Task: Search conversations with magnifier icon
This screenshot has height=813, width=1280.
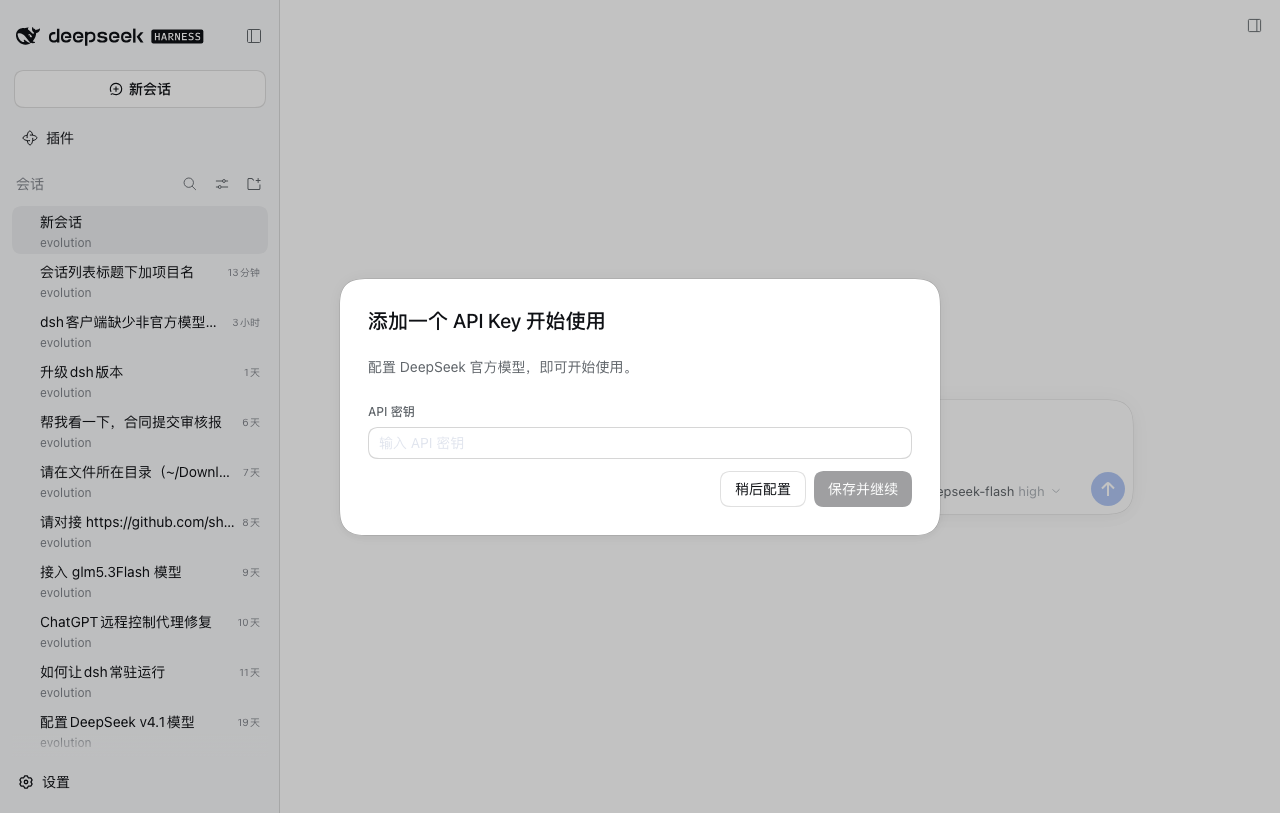Action: pos(190,184)
